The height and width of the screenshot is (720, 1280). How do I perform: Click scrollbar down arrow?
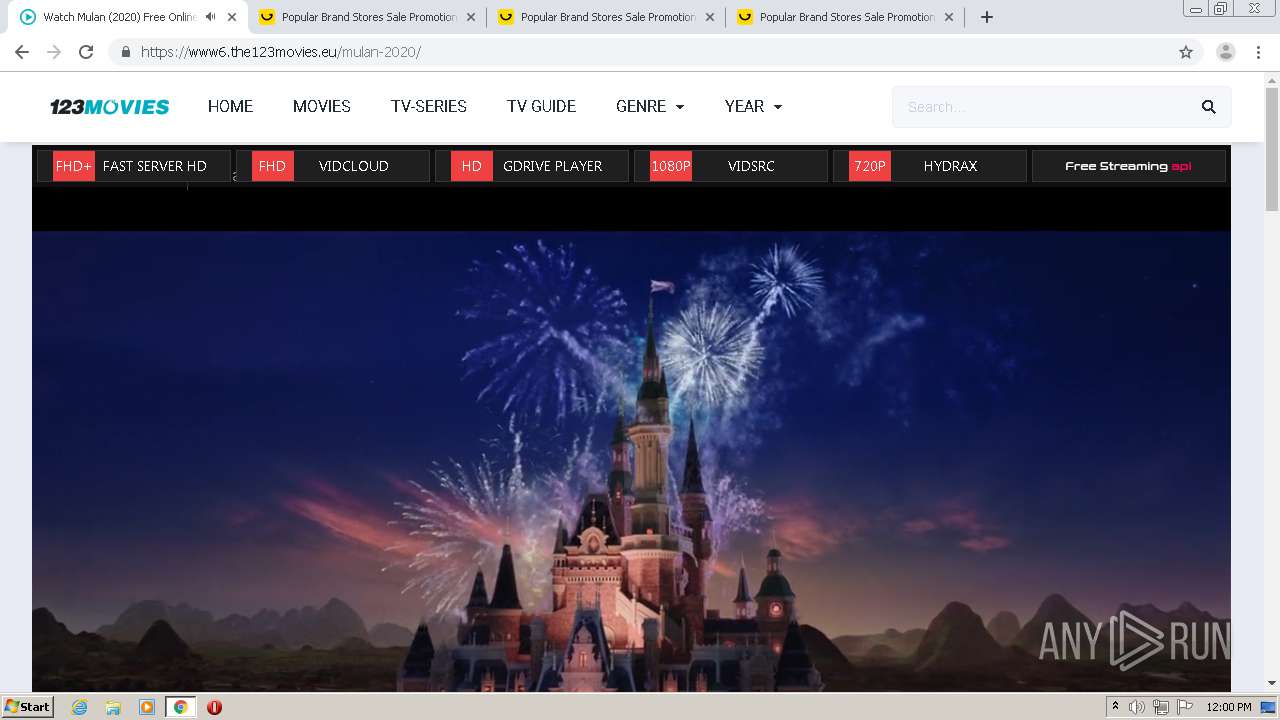pos(1272,683)
